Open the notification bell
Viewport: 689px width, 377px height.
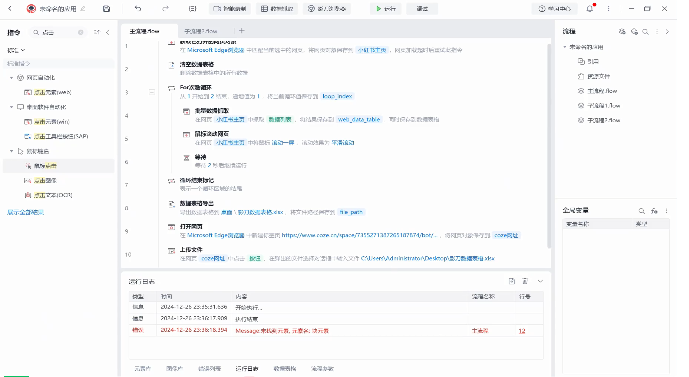pyautogui.click(x=590, y=9)
